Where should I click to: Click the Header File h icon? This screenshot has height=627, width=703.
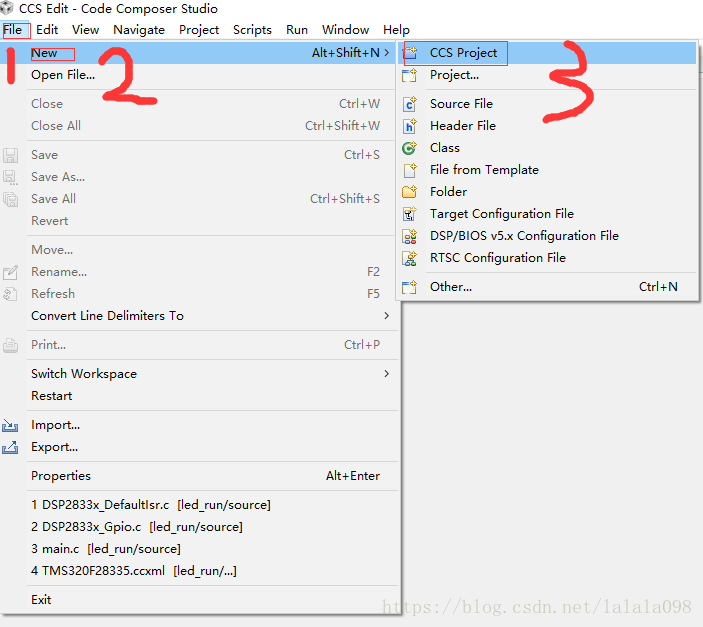(x=410, y=126)
